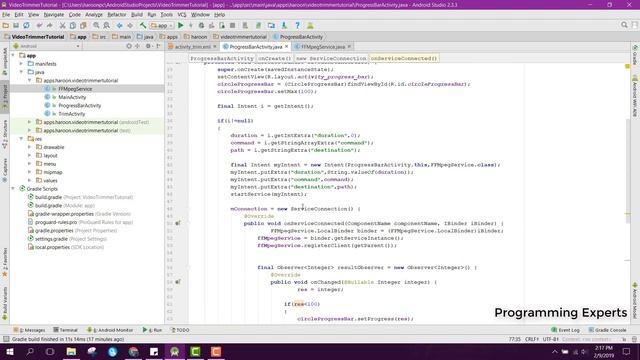This screenshot has height=360, width=640.
Task: Click the Replace magnifier icon
Action: (x=107, y=25)
